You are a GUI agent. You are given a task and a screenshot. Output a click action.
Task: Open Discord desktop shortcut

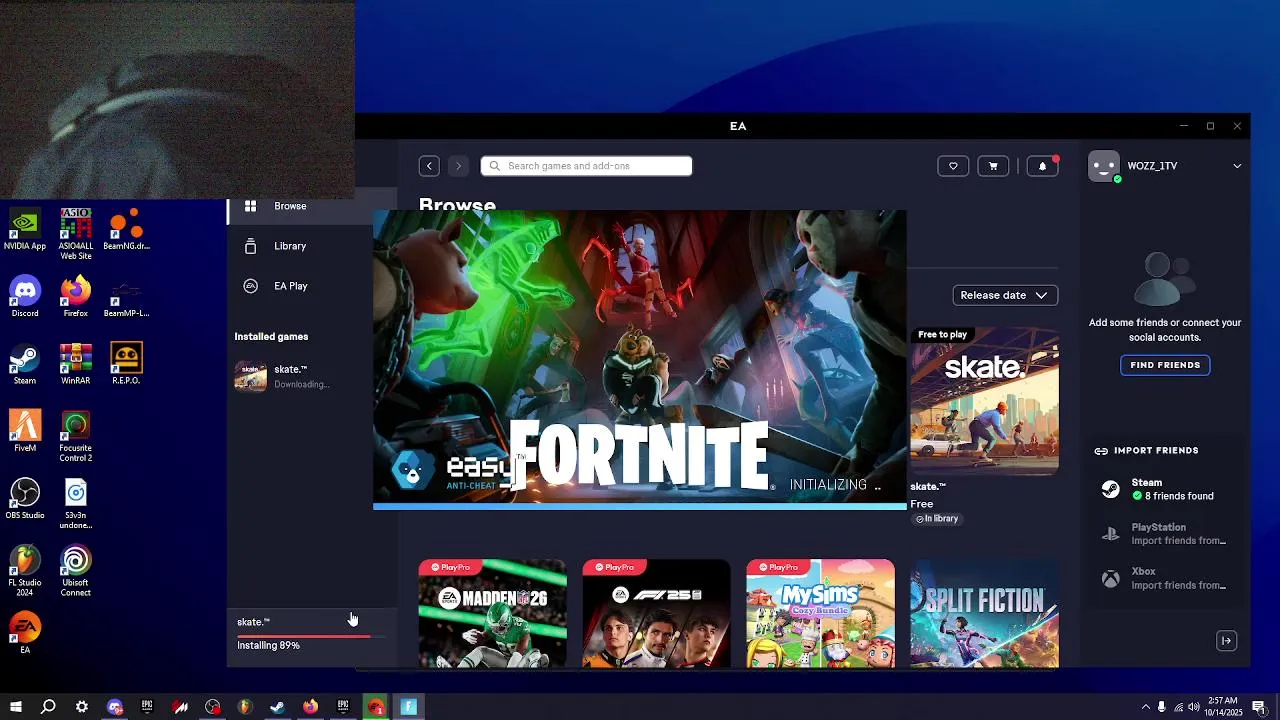tap(25, 297)
